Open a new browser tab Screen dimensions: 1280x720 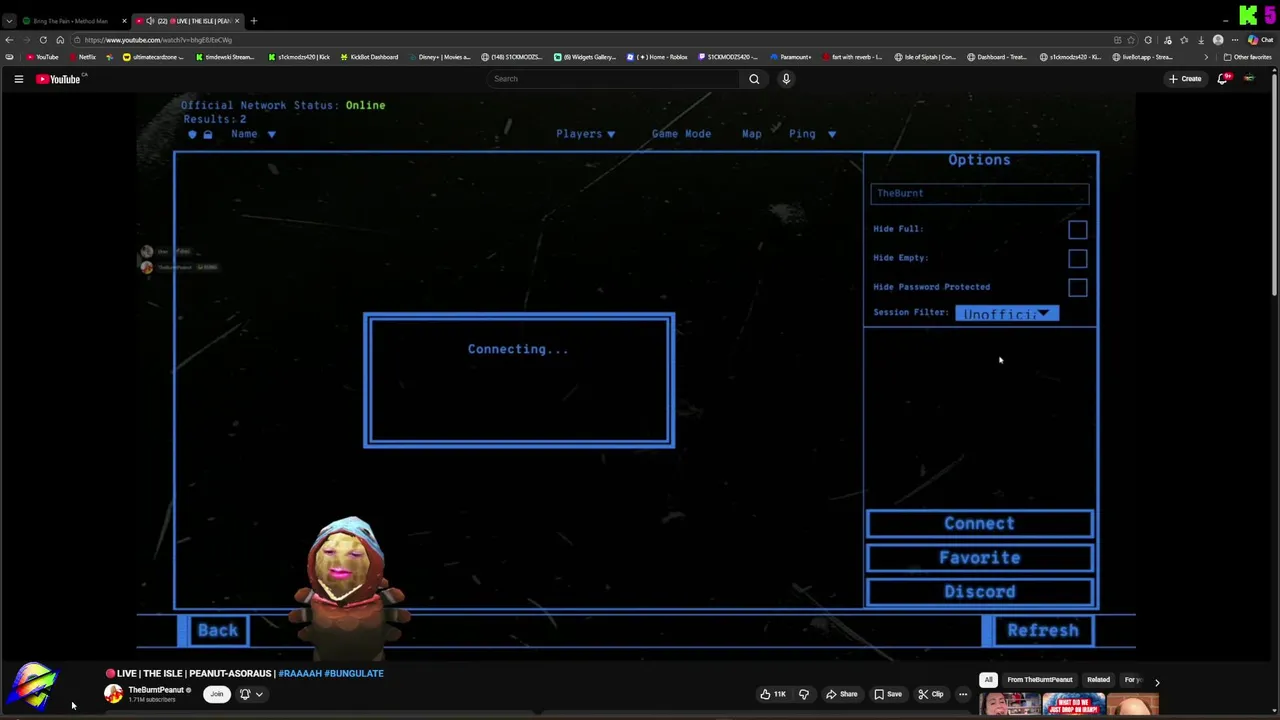[254, 20]
